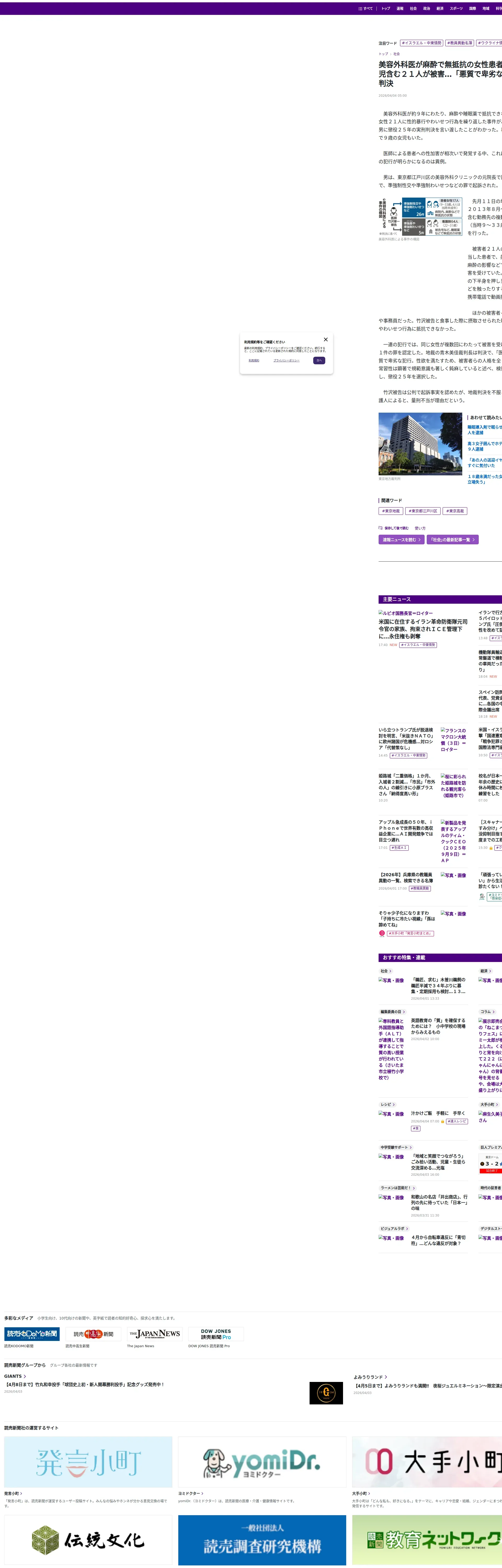Open the 東京地方裁判所 building photo
This screenshot has height=1568, width=502.
tap(420, 444)
